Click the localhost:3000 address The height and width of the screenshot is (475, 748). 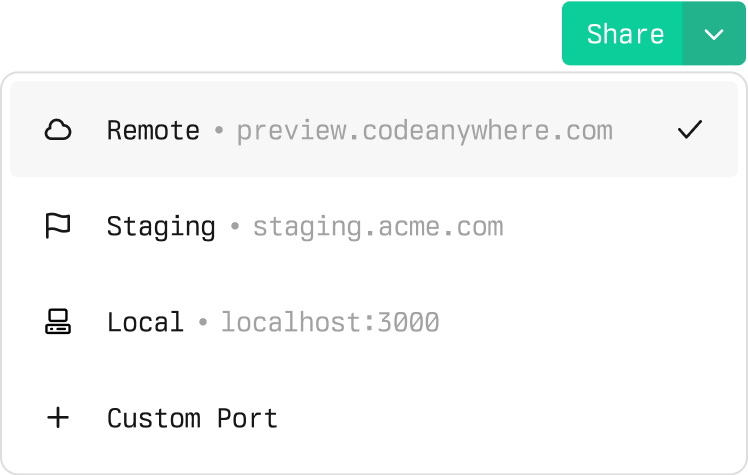pos(330,322)
